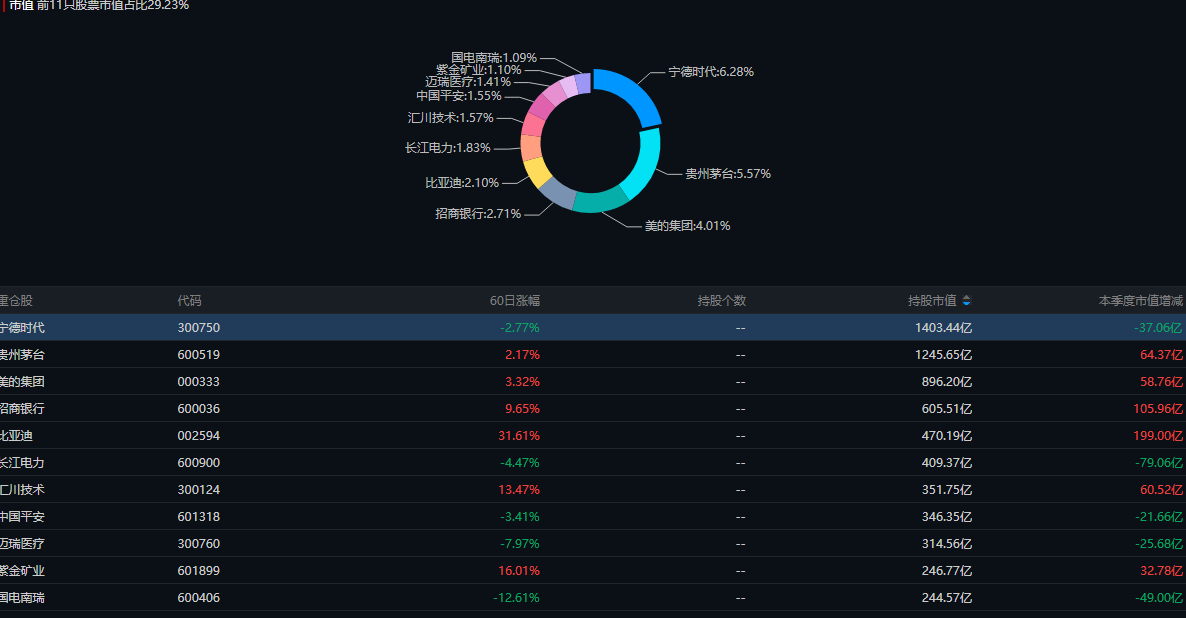Click the quarterly change value 60.52亿
The width and height of the screenshot is (1186, 618).
click(1161, 490)
